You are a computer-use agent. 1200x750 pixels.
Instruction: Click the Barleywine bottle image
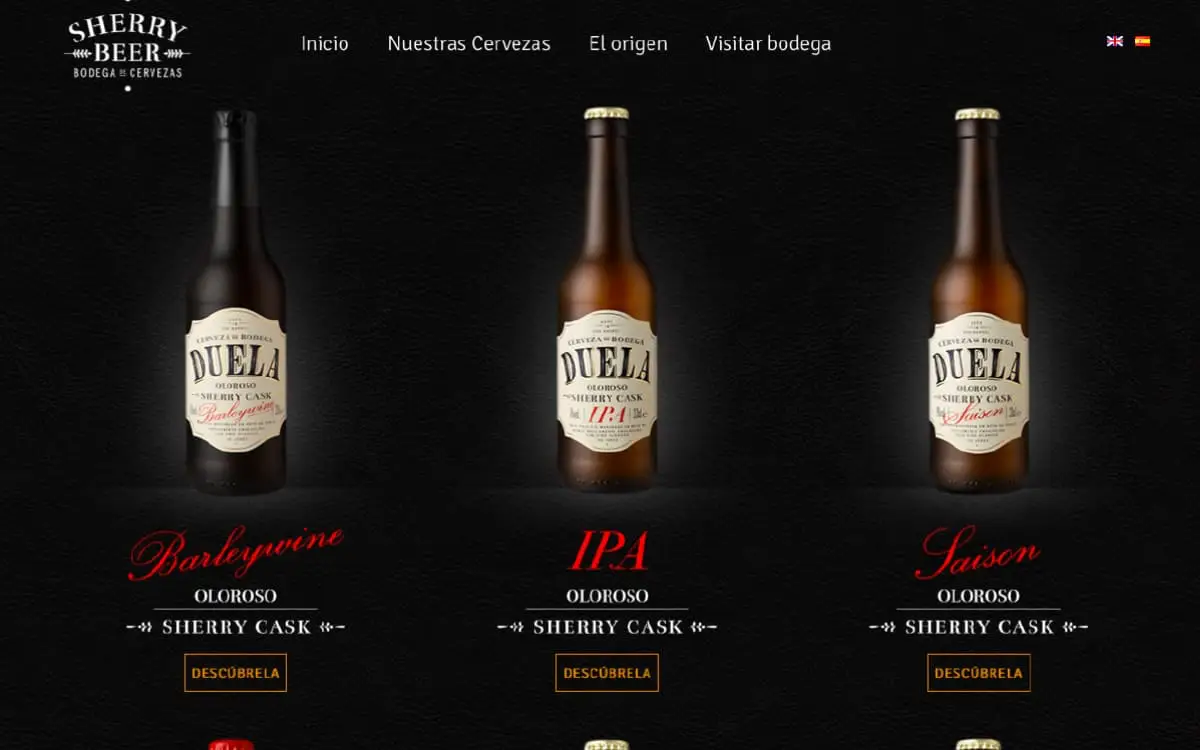tap(236, 302)
